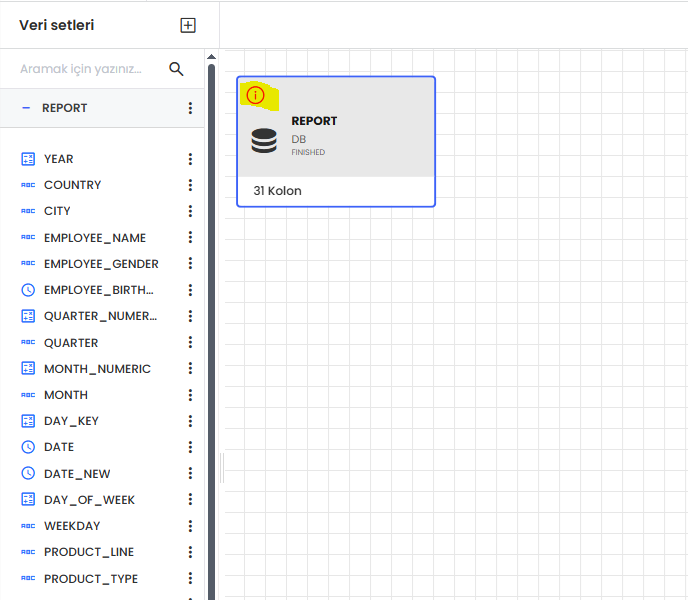Click the search magnifier icon
Viewport: 688px width, 600px height.
coord(177,69)
